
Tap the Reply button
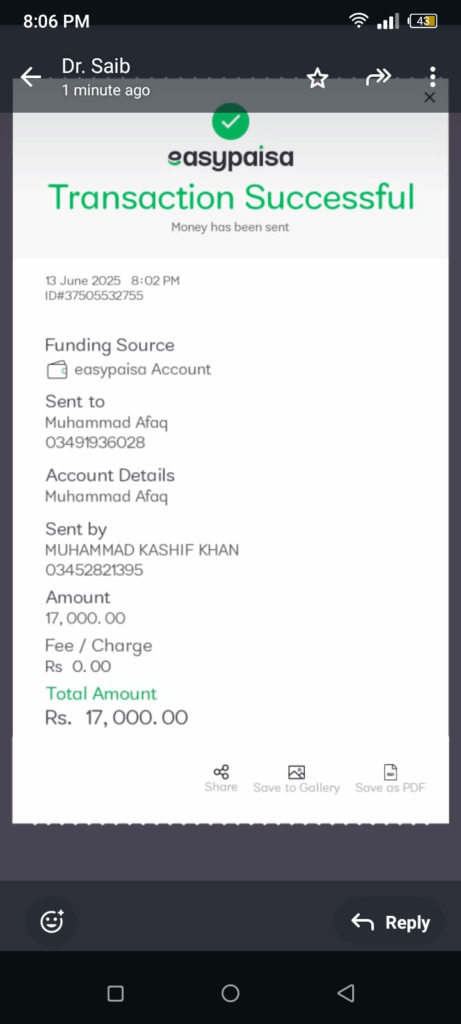pyautogui.click(x=390, y=922)
